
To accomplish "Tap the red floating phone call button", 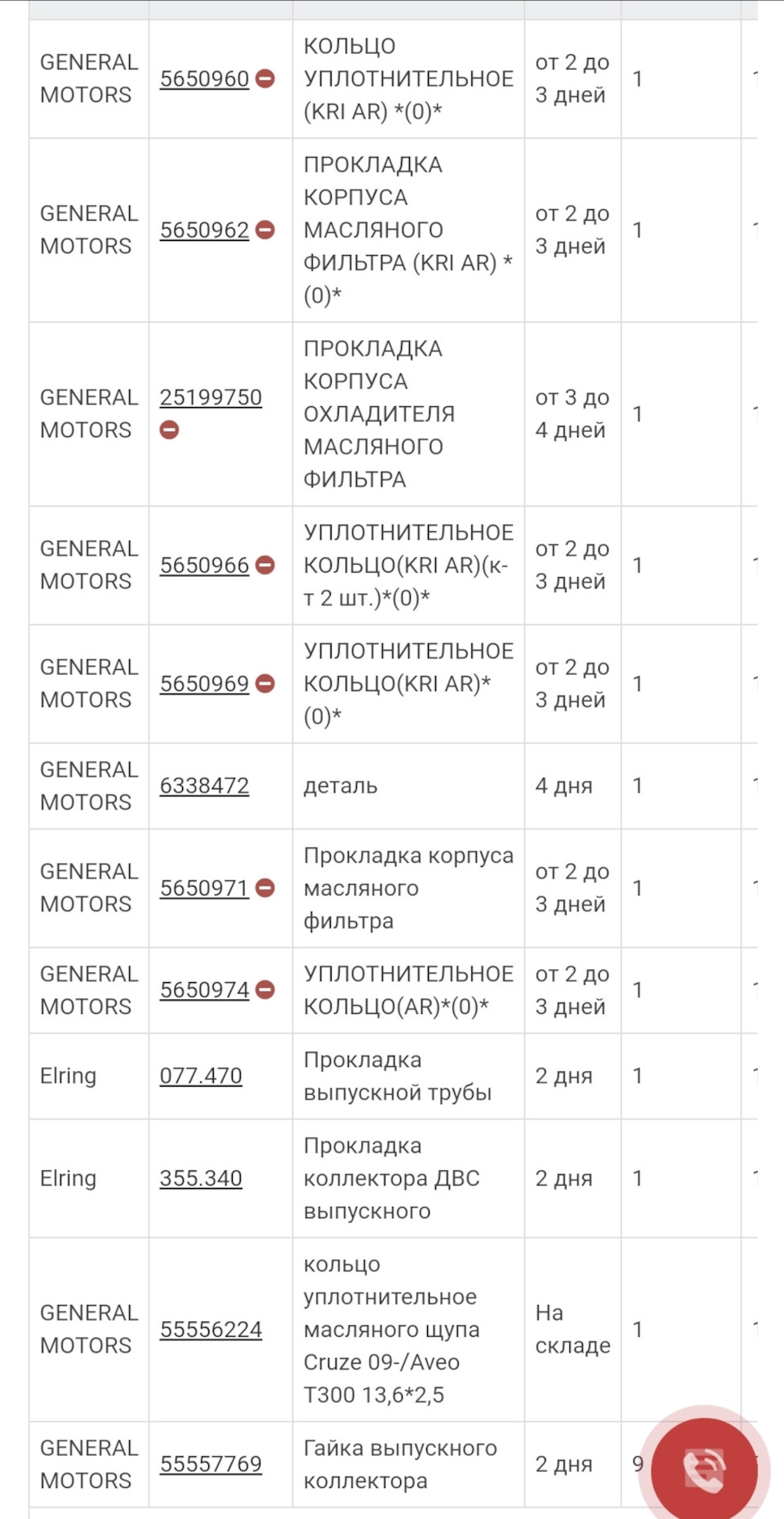I will [x=703, y=1470].
